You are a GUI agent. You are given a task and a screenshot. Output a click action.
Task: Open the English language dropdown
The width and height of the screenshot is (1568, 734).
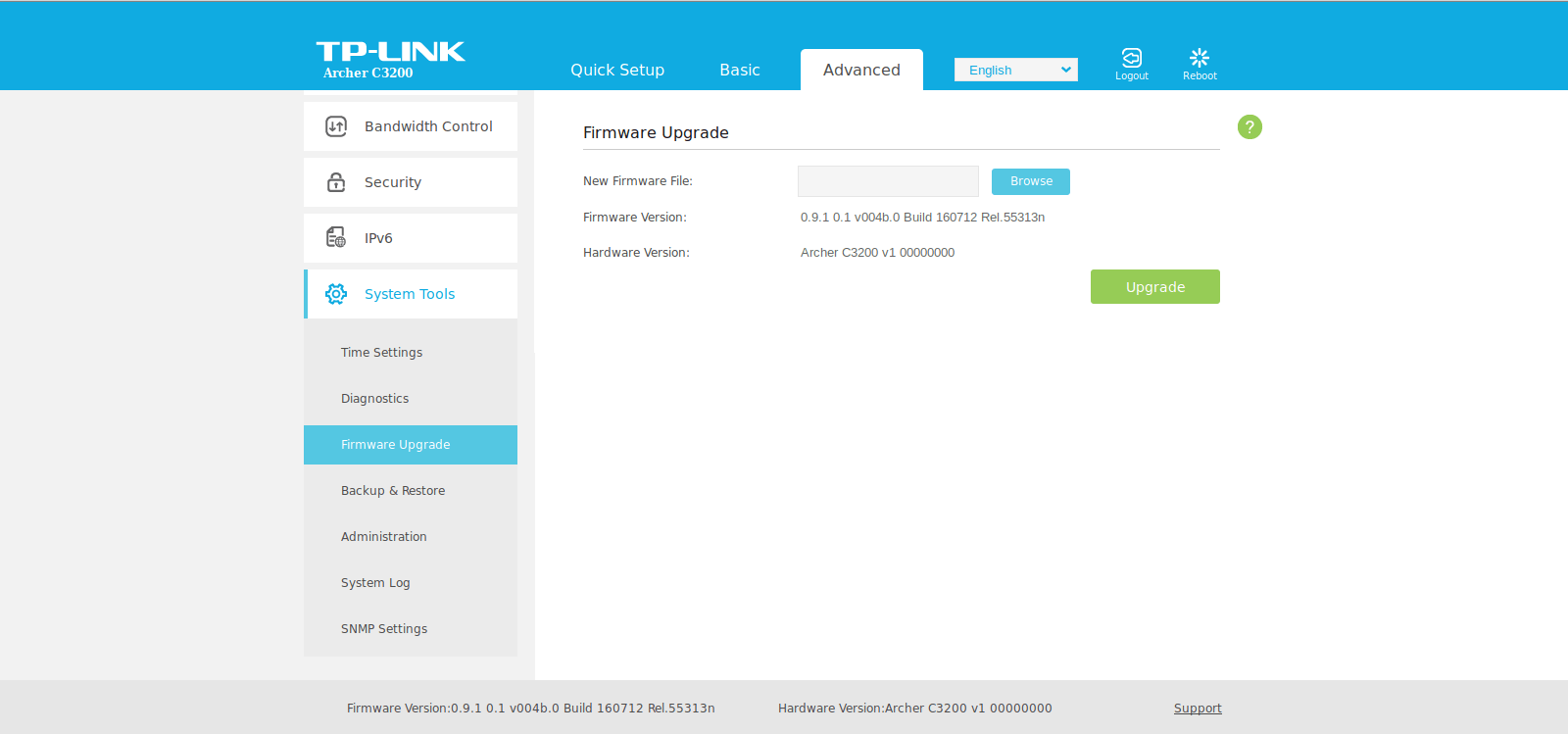click(x=1016, y=70)
